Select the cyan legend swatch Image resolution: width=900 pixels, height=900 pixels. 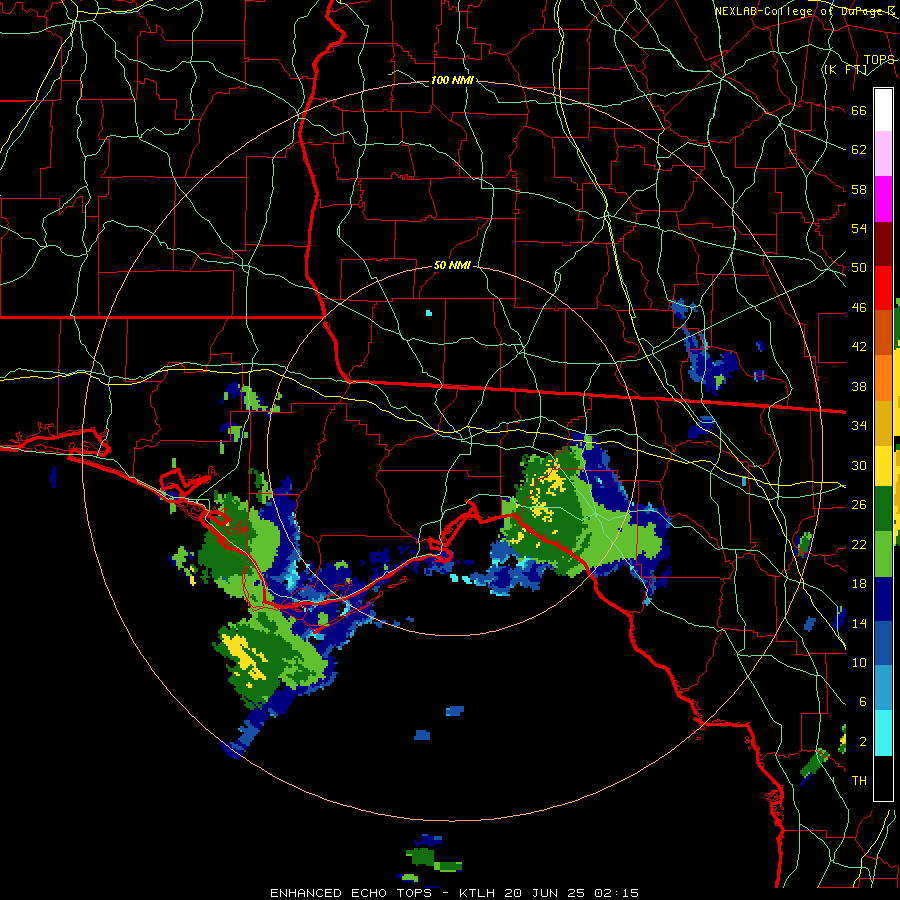(x=883, y=733)
